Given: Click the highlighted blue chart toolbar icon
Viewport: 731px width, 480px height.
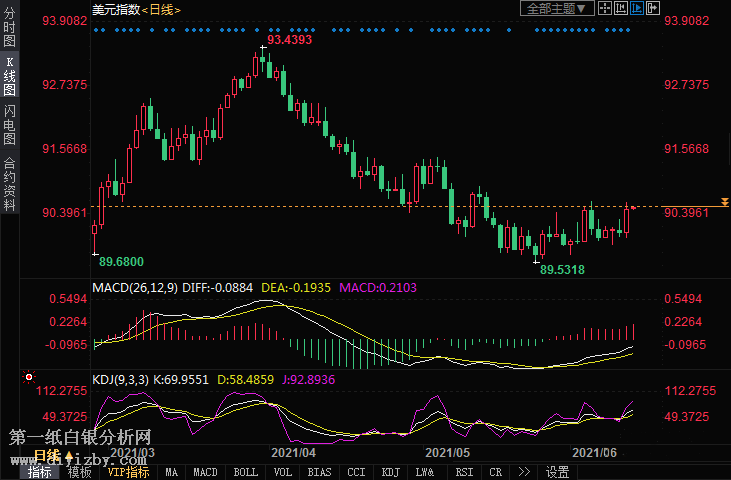Looking at the screenshot, I should (x=638, y=9).
